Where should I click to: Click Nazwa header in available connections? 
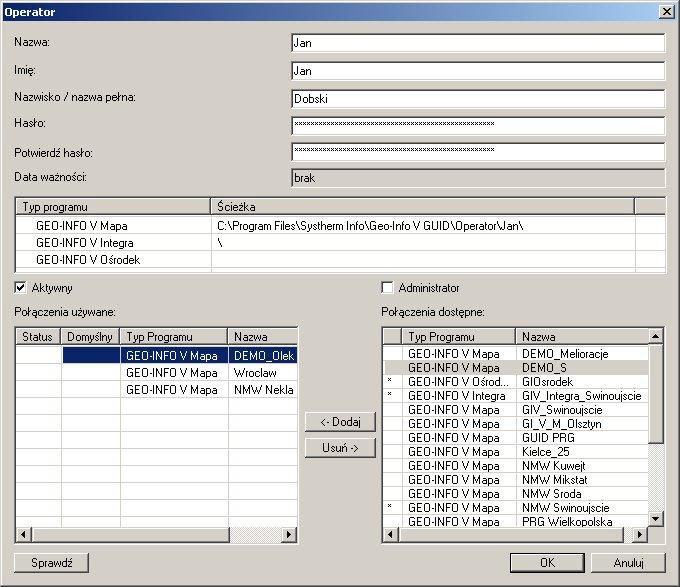point(582,336)
